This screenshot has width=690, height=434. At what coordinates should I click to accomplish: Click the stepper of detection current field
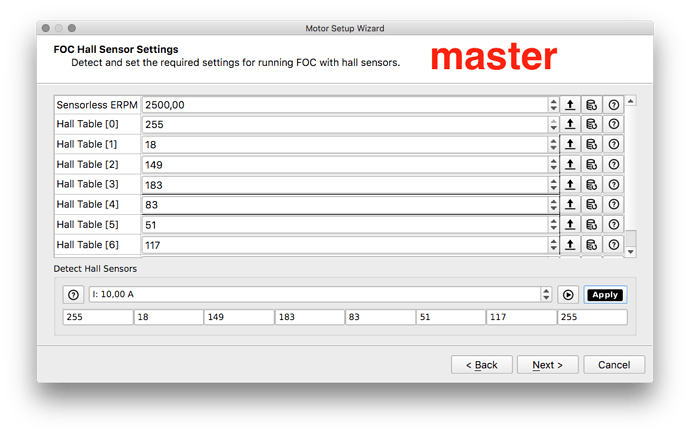point(546,294)
